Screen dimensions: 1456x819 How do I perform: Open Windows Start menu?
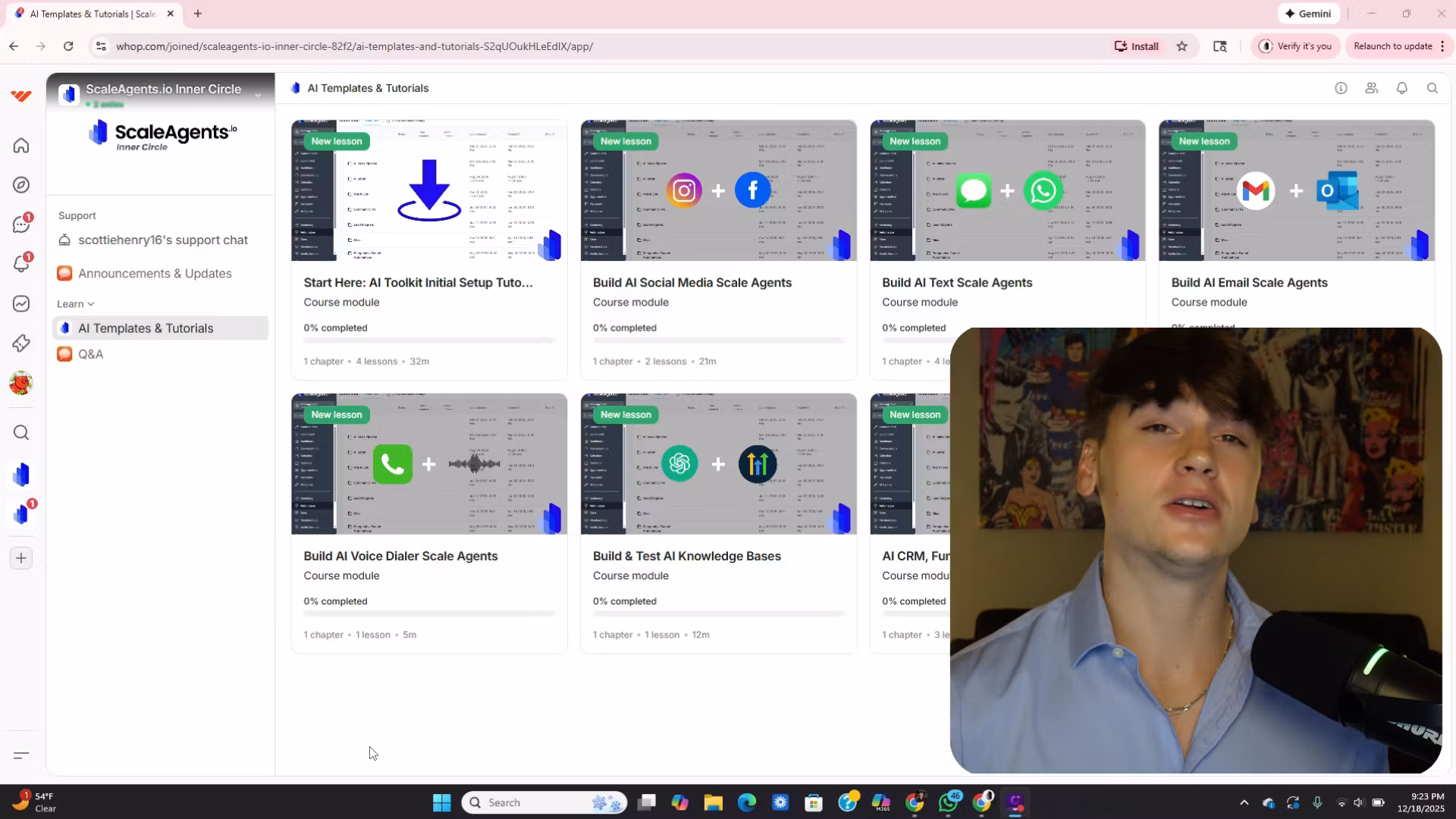tap(441, 802)
